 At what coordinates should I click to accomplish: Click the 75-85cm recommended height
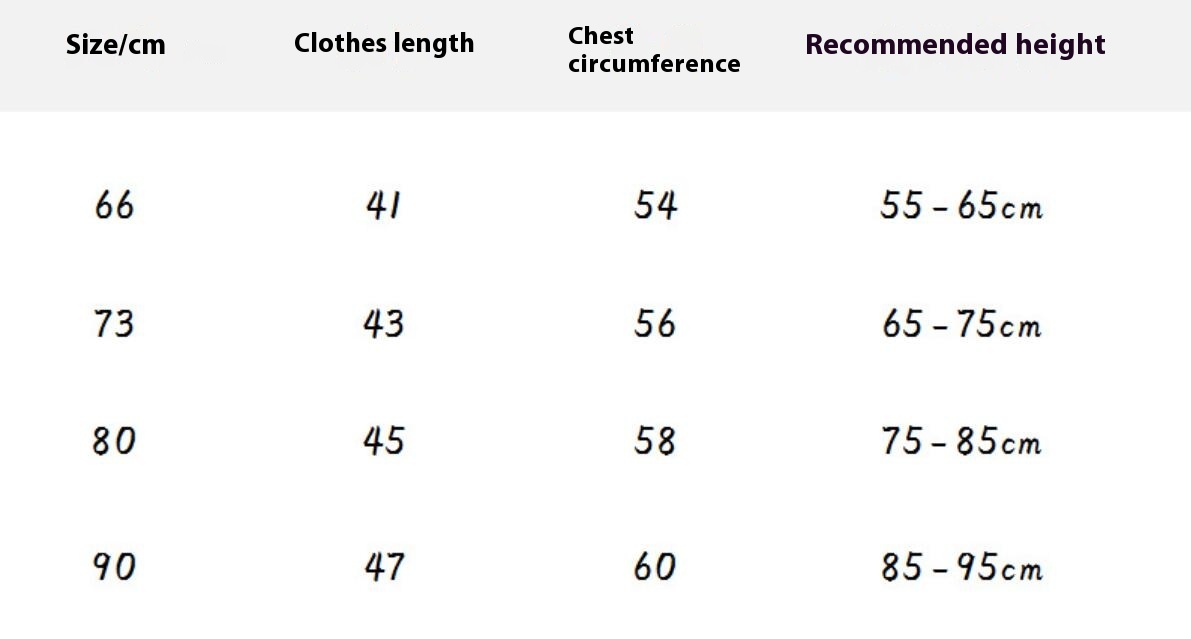961,441
